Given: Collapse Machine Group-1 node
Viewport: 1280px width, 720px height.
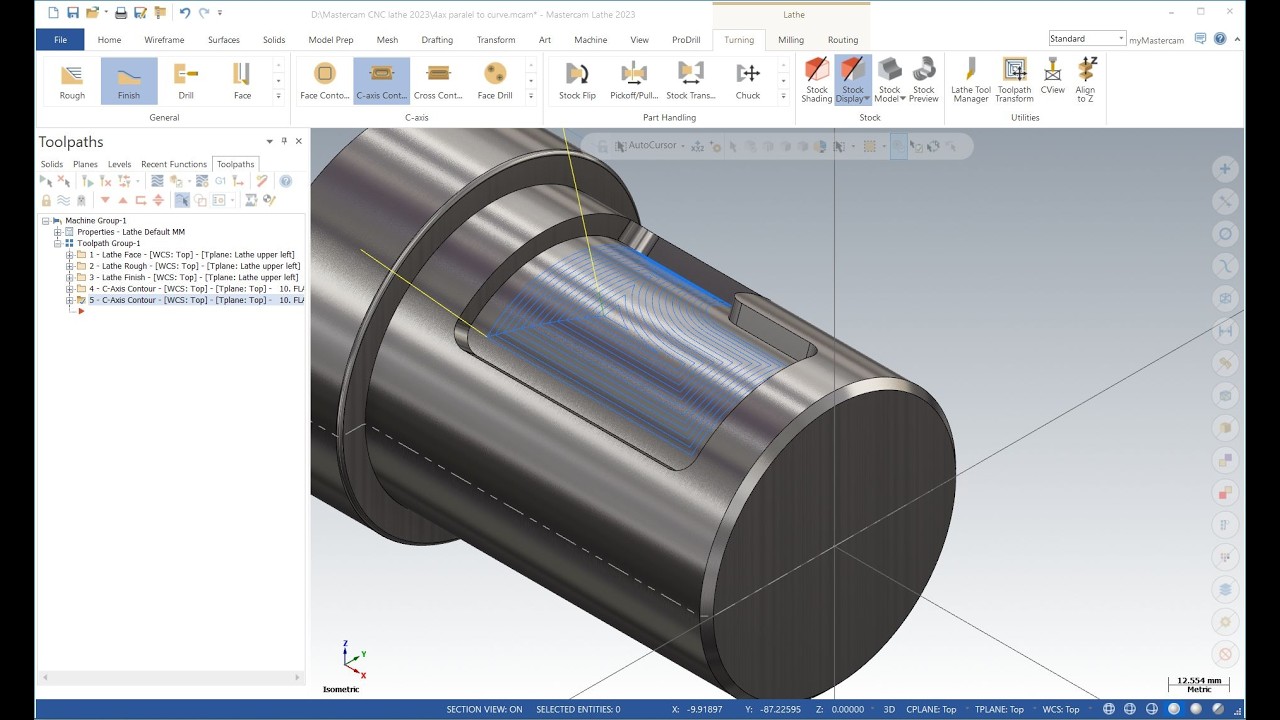Looking at the screenshot, I should click(x=46, y=221).
